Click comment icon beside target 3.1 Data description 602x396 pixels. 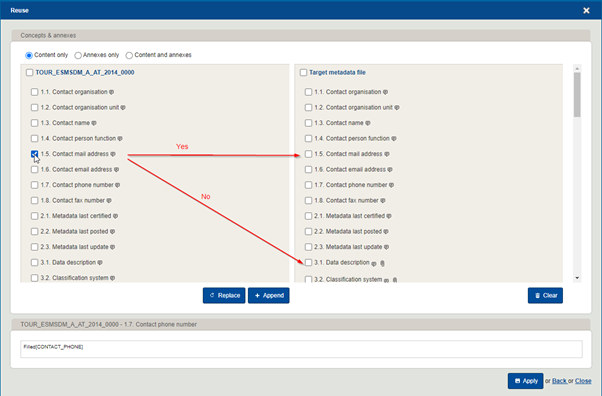coord(374,264)
